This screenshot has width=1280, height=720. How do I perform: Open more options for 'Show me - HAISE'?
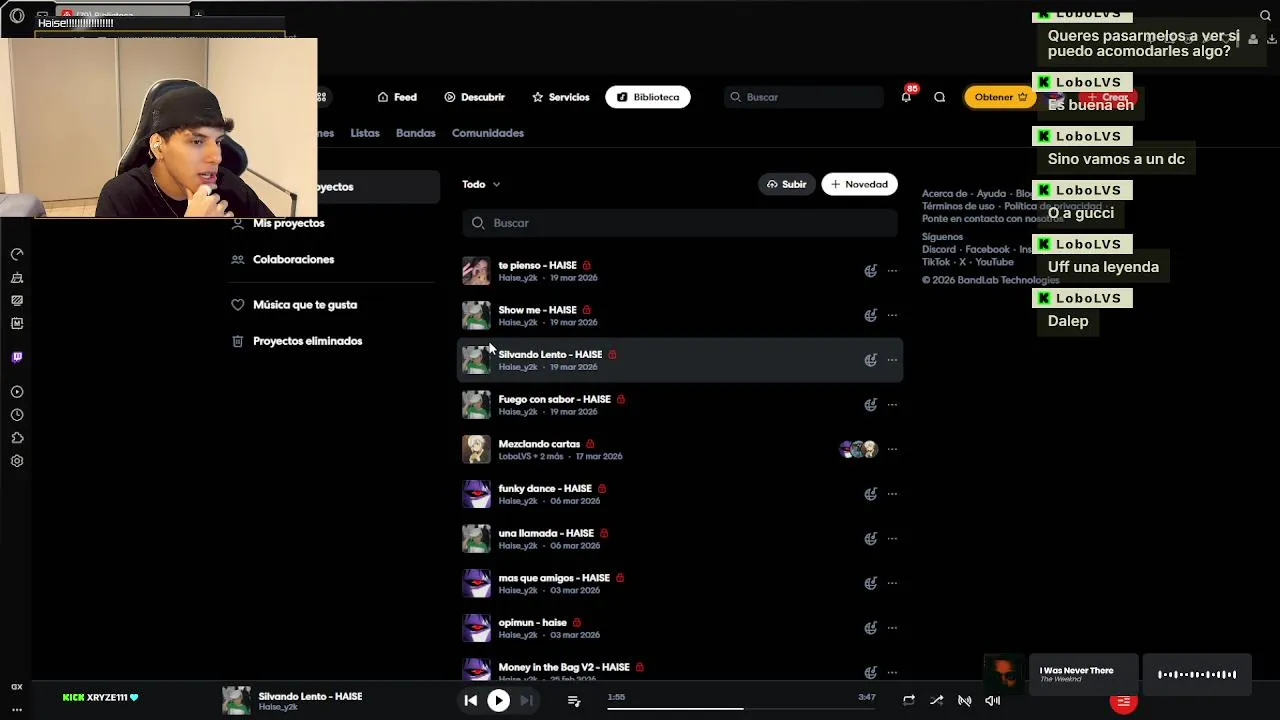pyautogui.click(x=892, y=315)
